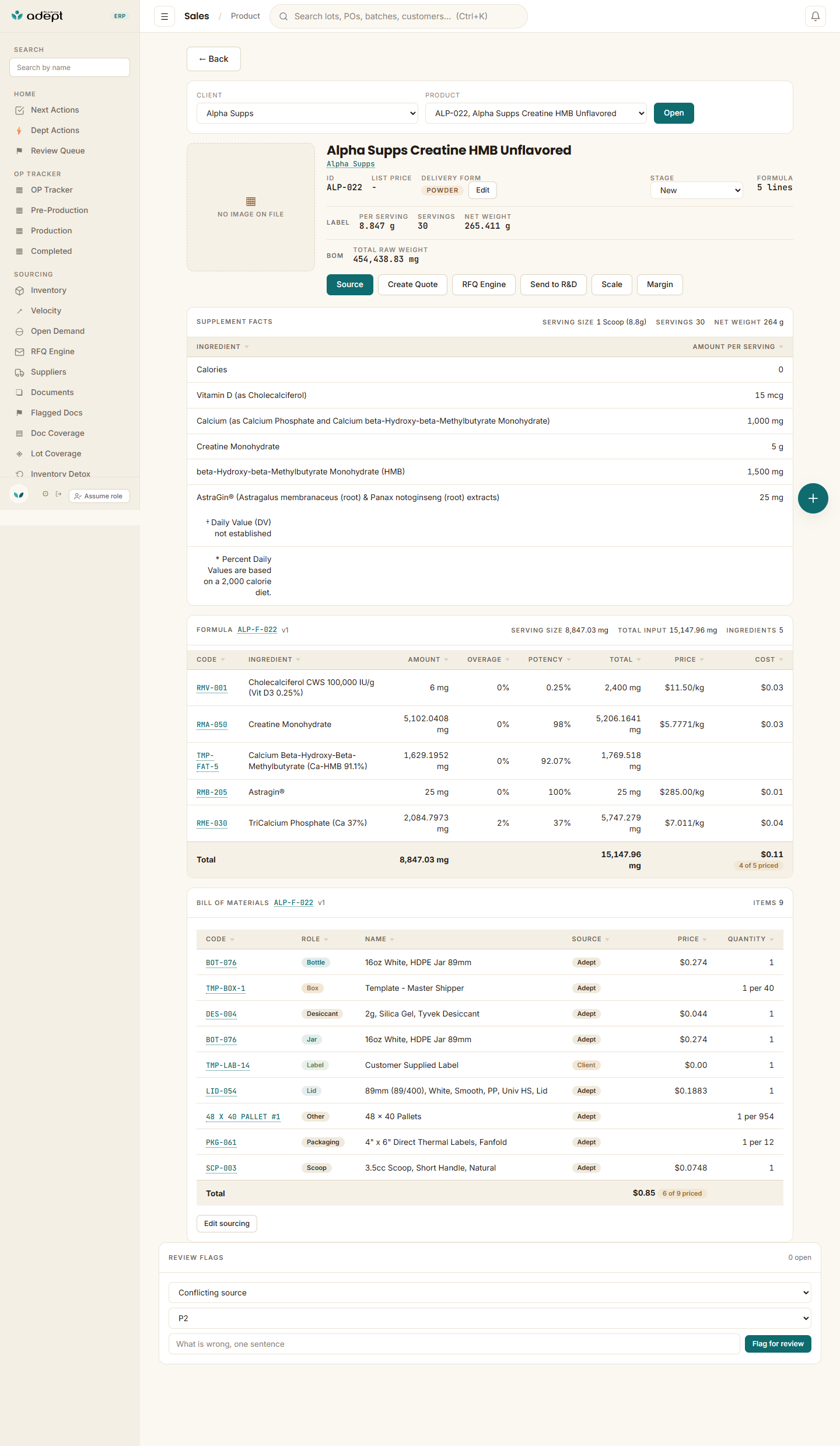Image resolution: width=840 pixels, height=1446 pixels.
Task: Open Review Queue in the Home menu
Action: [x=58, y=151]
